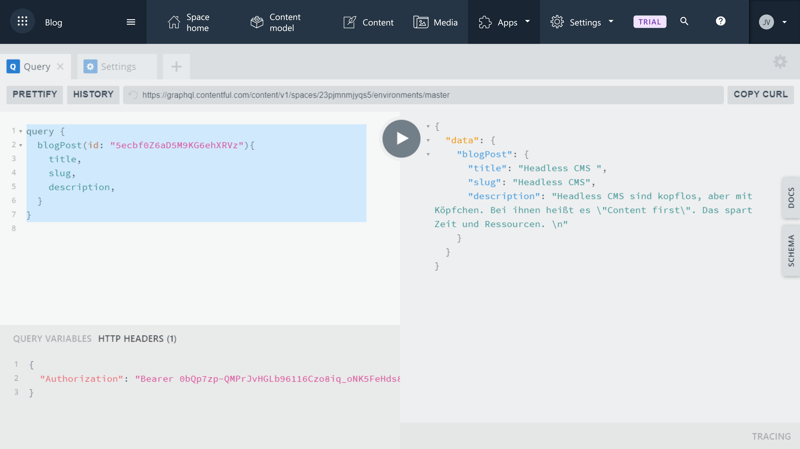Click the Authorization header value

pos(267,379)
